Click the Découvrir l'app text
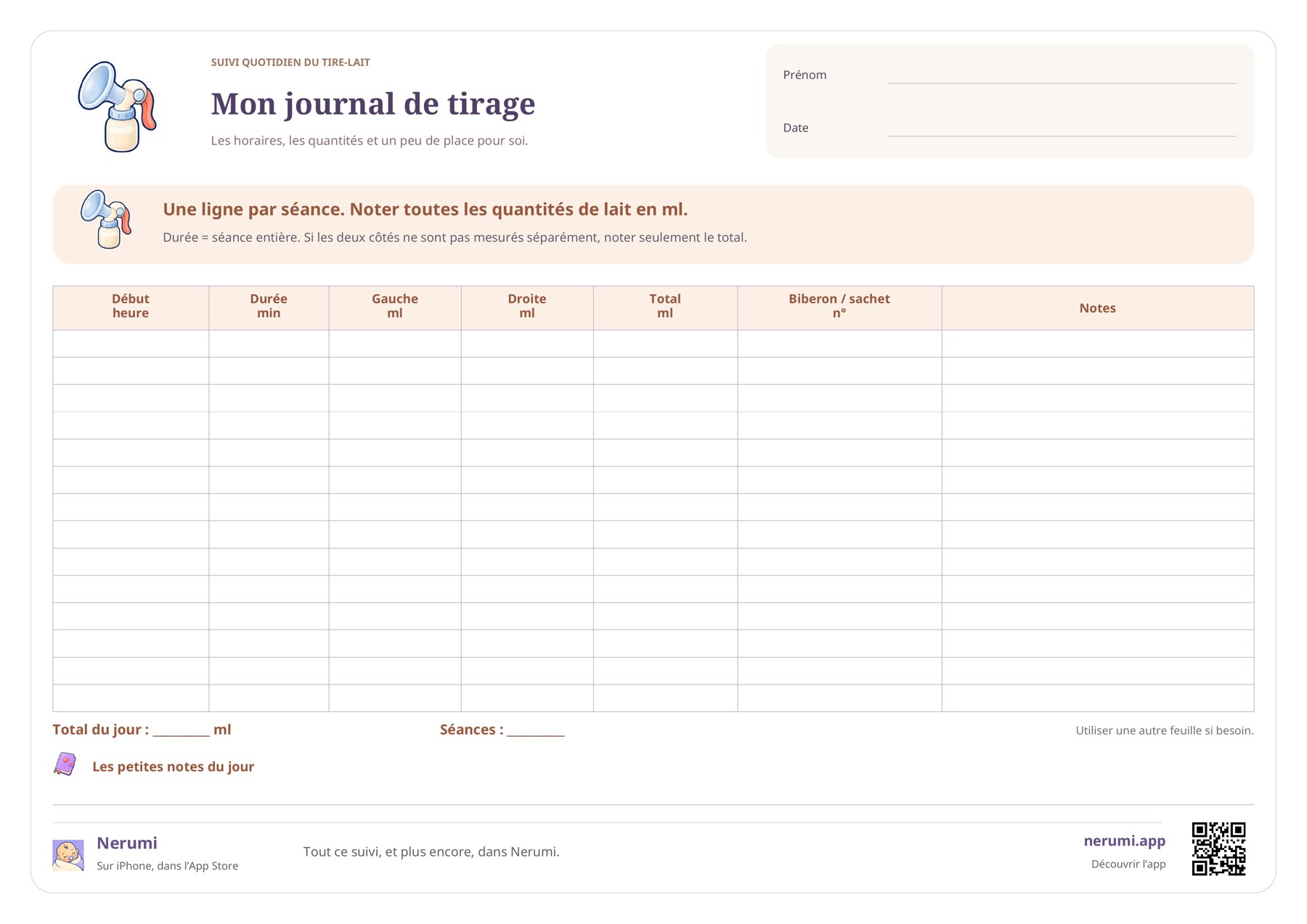This screenshot has width=1307, height=924. coord(1128,864)
